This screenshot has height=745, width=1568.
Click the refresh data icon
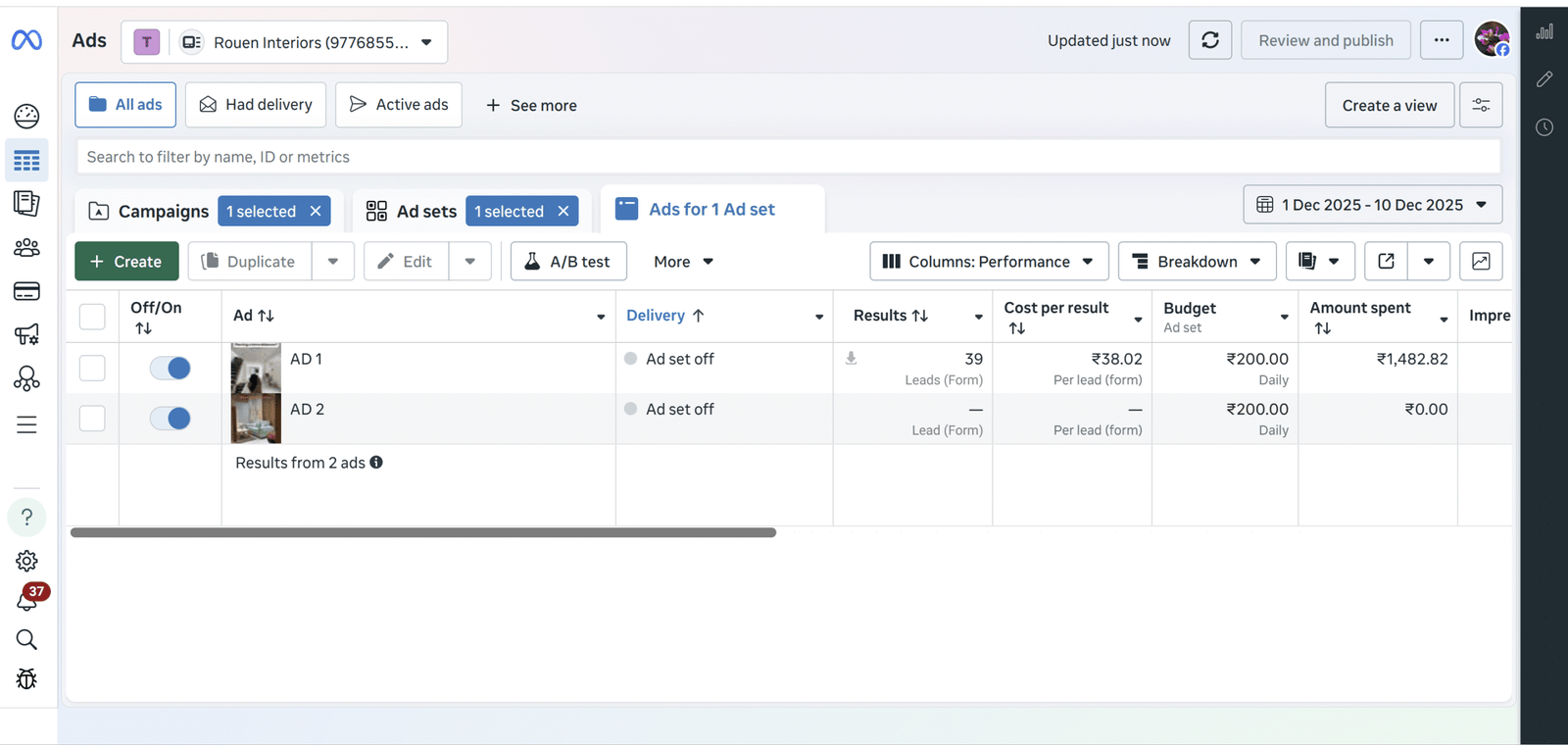pos(1209,40)
